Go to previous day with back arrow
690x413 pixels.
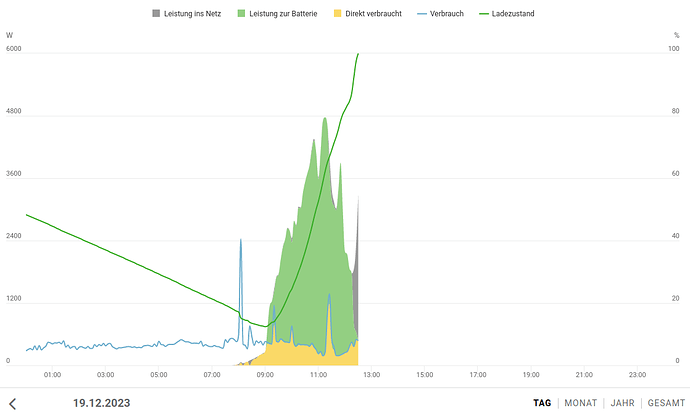click(x=13, y=403)
